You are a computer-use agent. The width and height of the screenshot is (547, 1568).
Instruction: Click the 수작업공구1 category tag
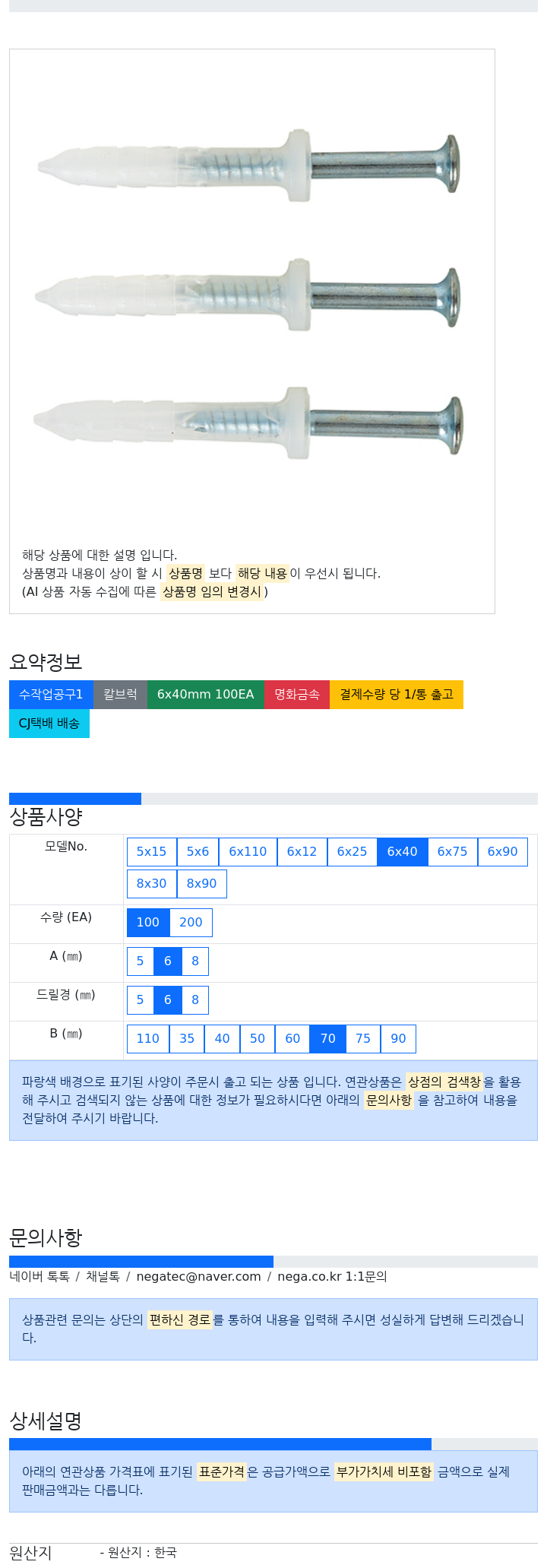51,694
